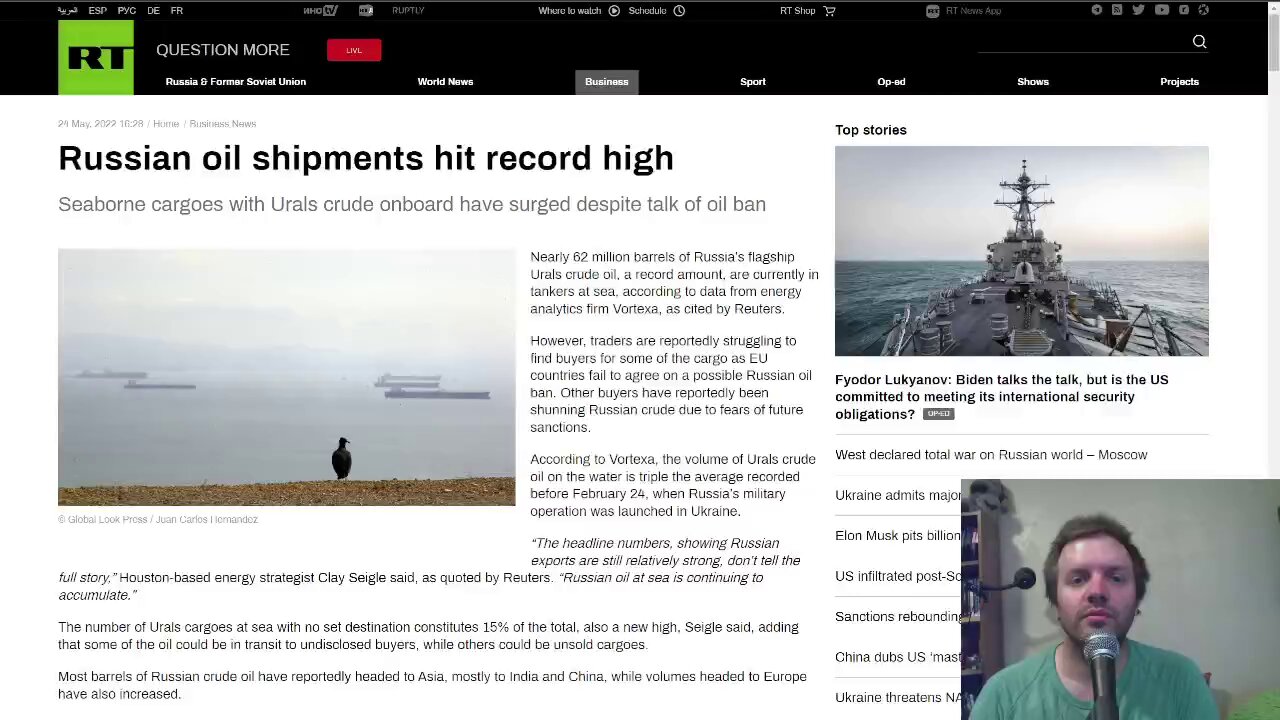The width and height of the screenshot is (1280, 720).
Task: Open the Sport section
Action: pyautogui.click(x=753, y=82)
